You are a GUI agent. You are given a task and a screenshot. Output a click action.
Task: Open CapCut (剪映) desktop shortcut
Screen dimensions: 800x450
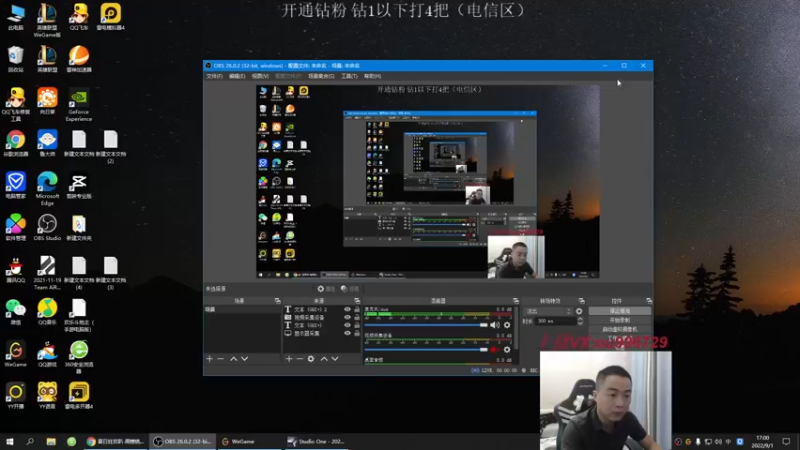[79, 186]
